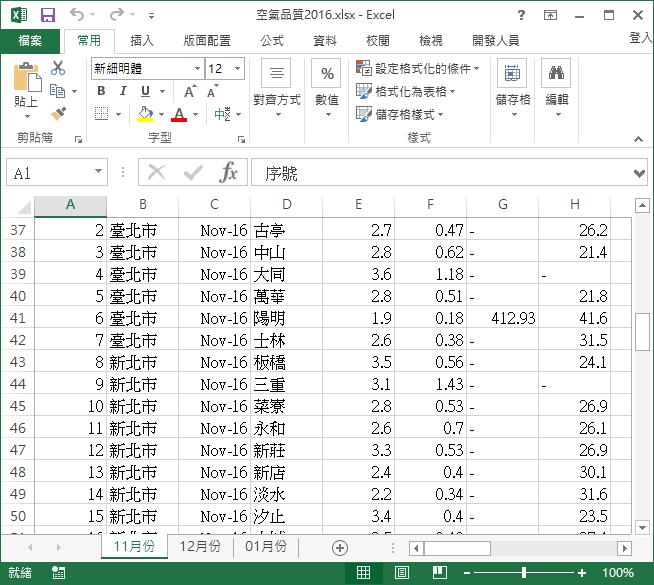Click the zoom slider handle
This screenshot has width=654, height=585.
point(524,573)
